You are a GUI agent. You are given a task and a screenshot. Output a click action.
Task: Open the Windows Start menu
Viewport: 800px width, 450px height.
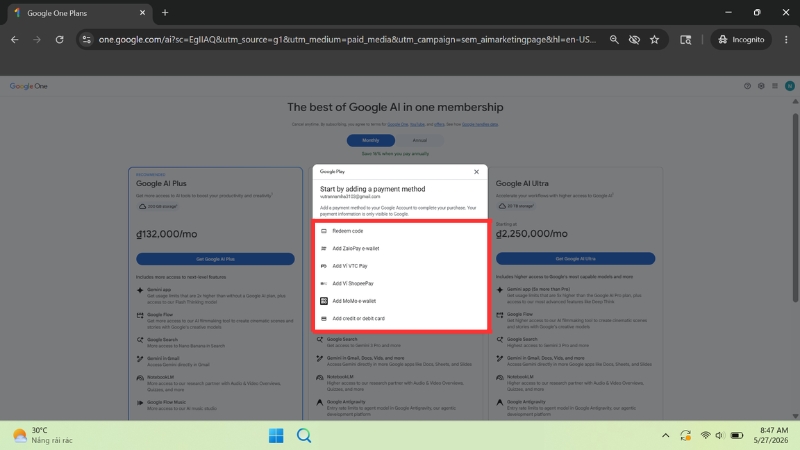click(x=276, y=435)
